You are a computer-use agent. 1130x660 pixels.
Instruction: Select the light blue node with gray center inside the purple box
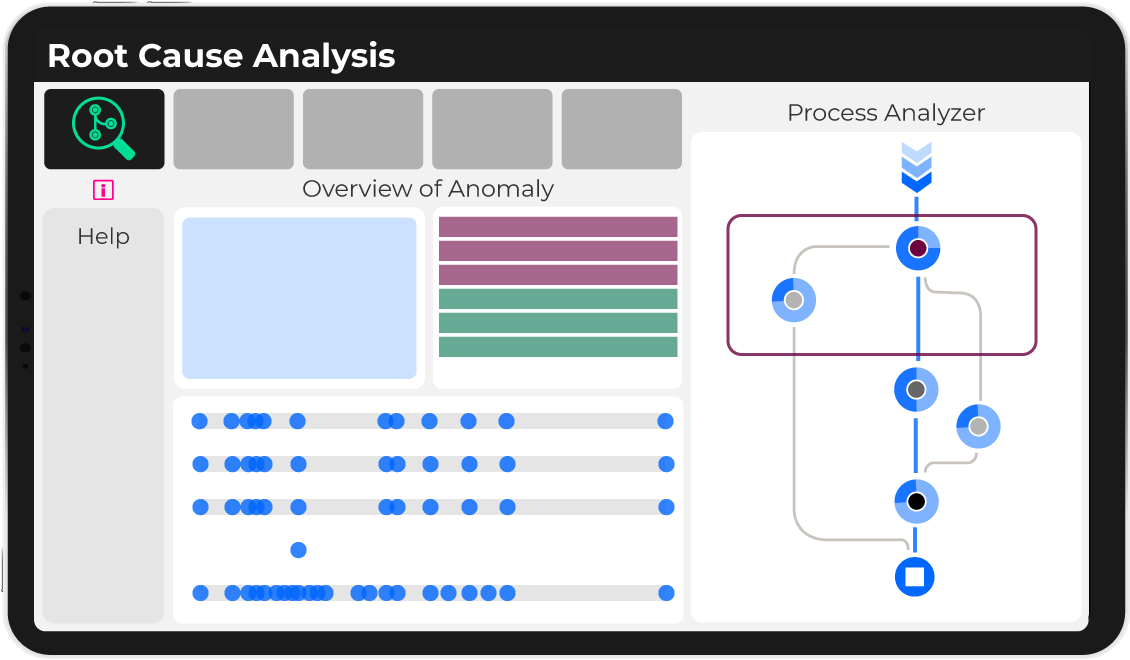pos(794,300)
